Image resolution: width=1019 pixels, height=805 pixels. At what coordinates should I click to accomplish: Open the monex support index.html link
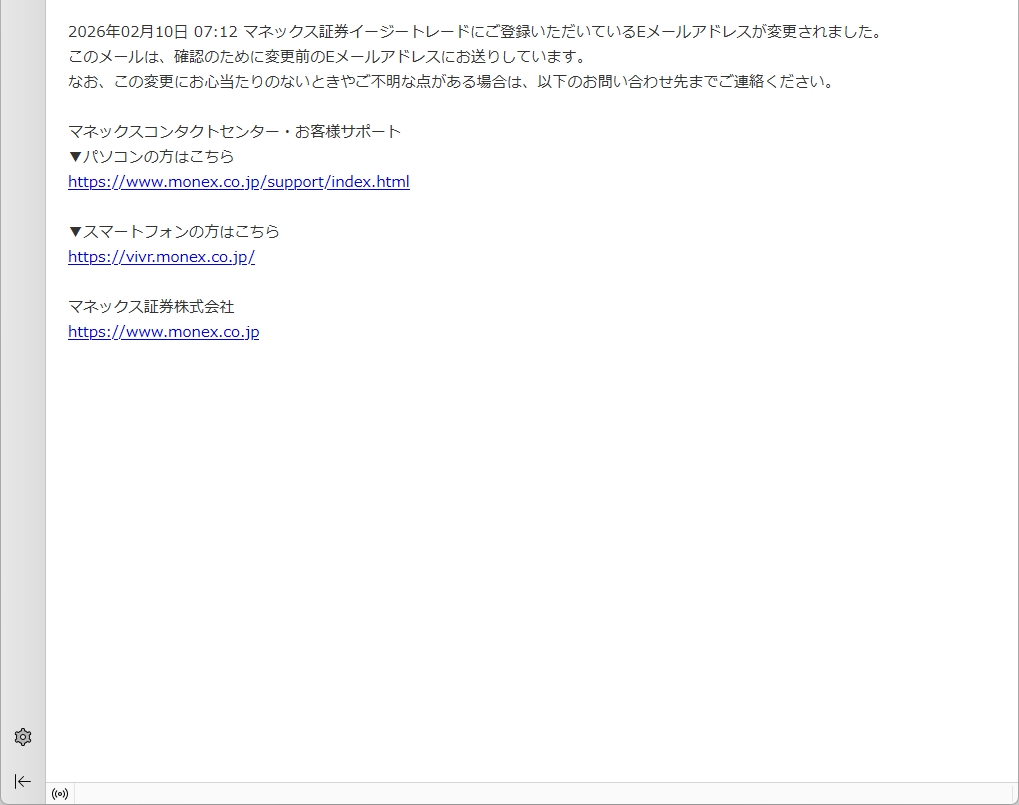click(238, 182)
